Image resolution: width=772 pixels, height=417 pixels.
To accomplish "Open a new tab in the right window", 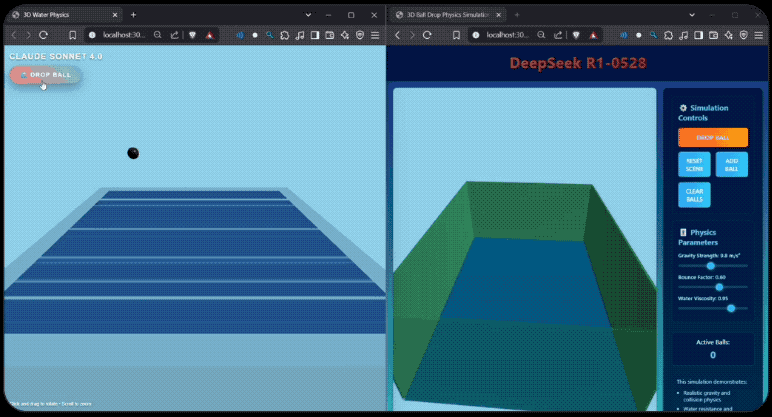I will pyautogui.click(x=517, y=15).
